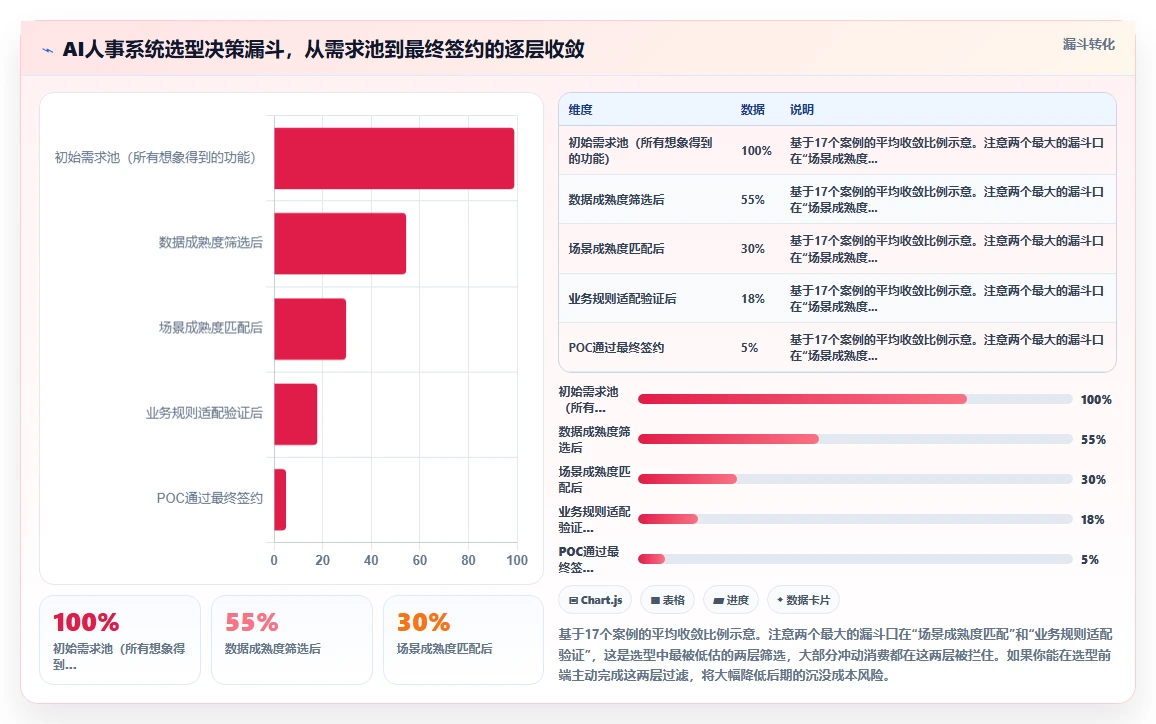Viewport: 1156px width, 724px height.
Task: Click the 初始需求池 progress bar showing 100%
Action: (855, 399)
